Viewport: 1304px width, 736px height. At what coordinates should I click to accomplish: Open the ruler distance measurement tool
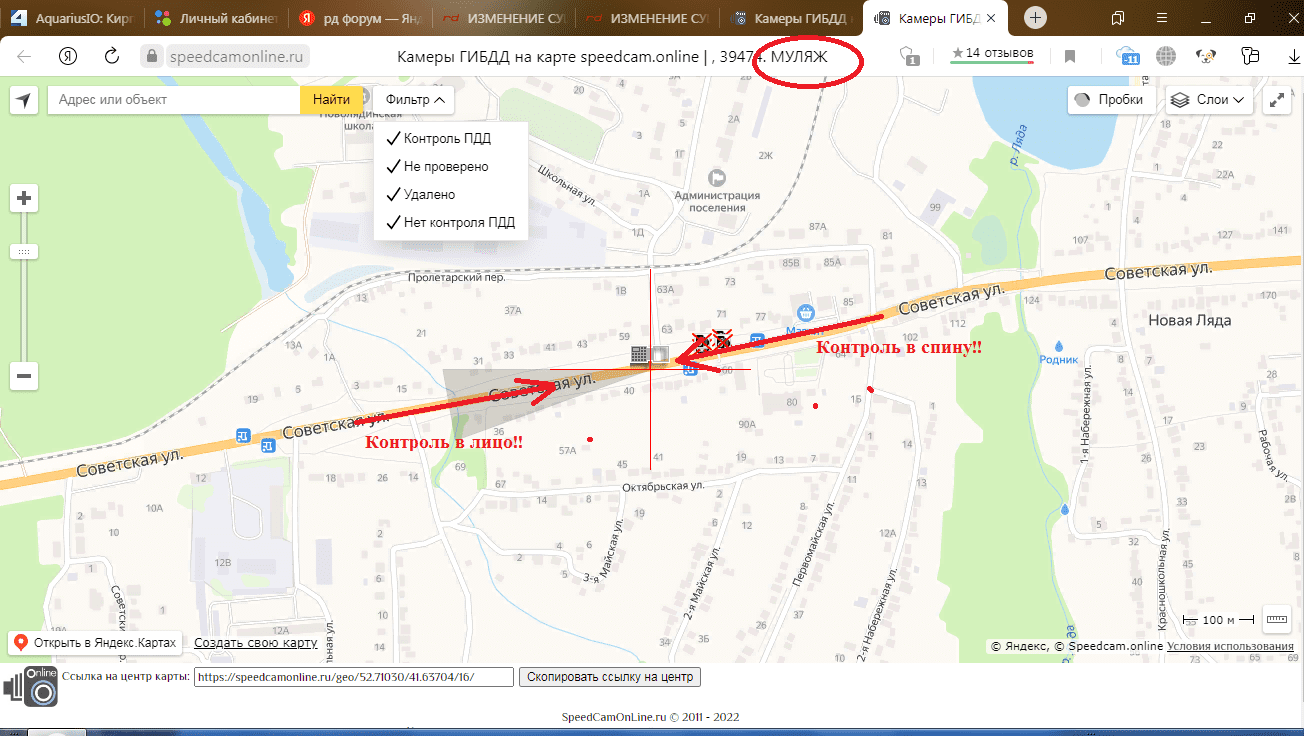click(x=1276, y=619)
